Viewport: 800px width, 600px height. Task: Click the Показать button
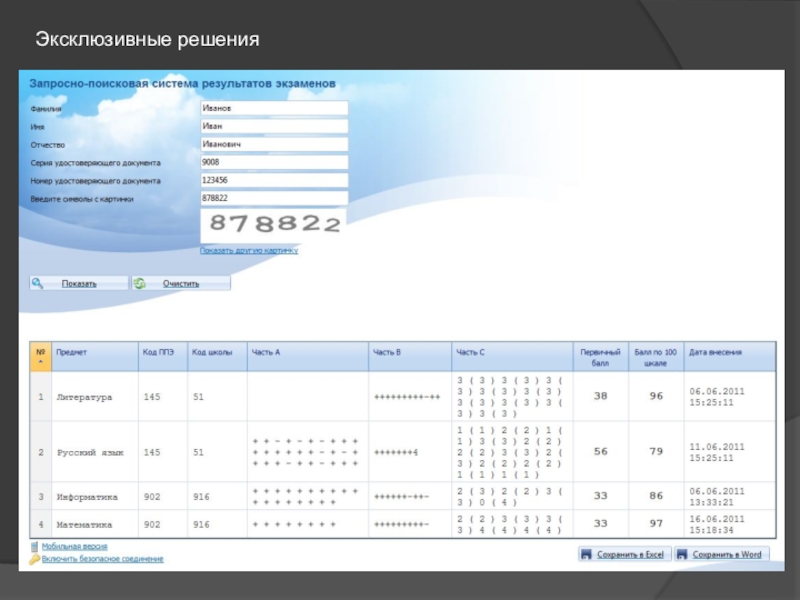pyautogui.click(x=79, y=283)
